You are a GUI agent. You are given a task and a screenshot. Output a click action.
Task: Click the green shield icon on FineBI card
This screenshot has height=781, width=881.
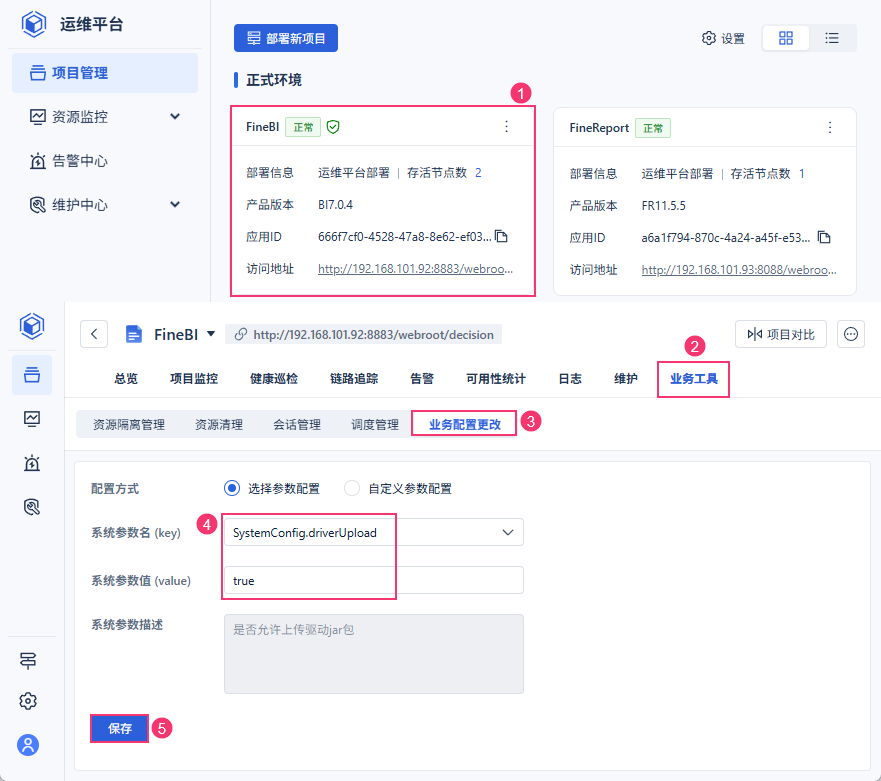pos(333,127)
